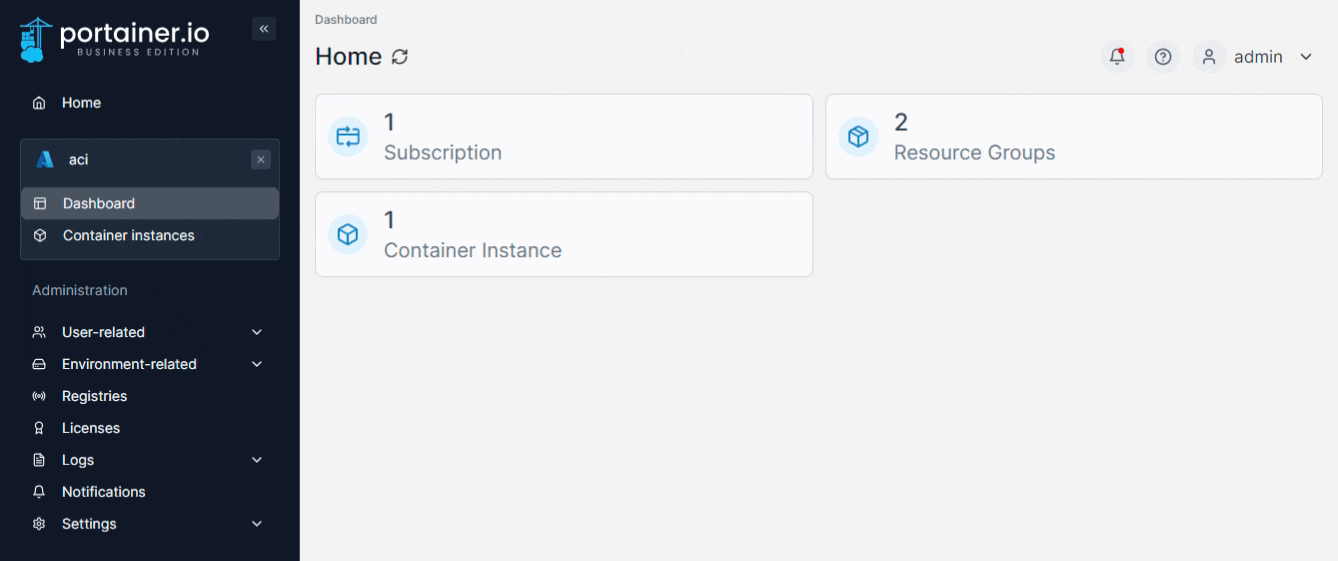Open the notifications bell icon
The height and width of the screenshot is (561, 1338).
(x=1117, y=57)
